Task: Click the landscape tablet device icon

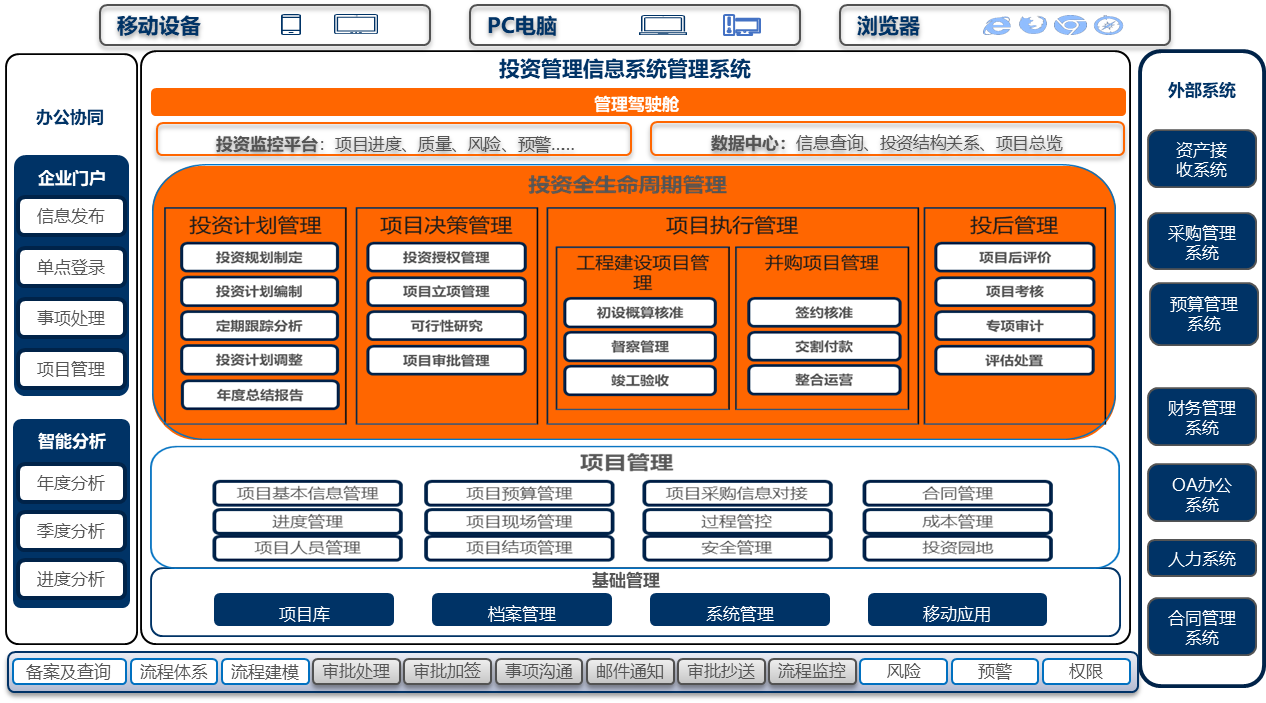Action: pos(355,25)
